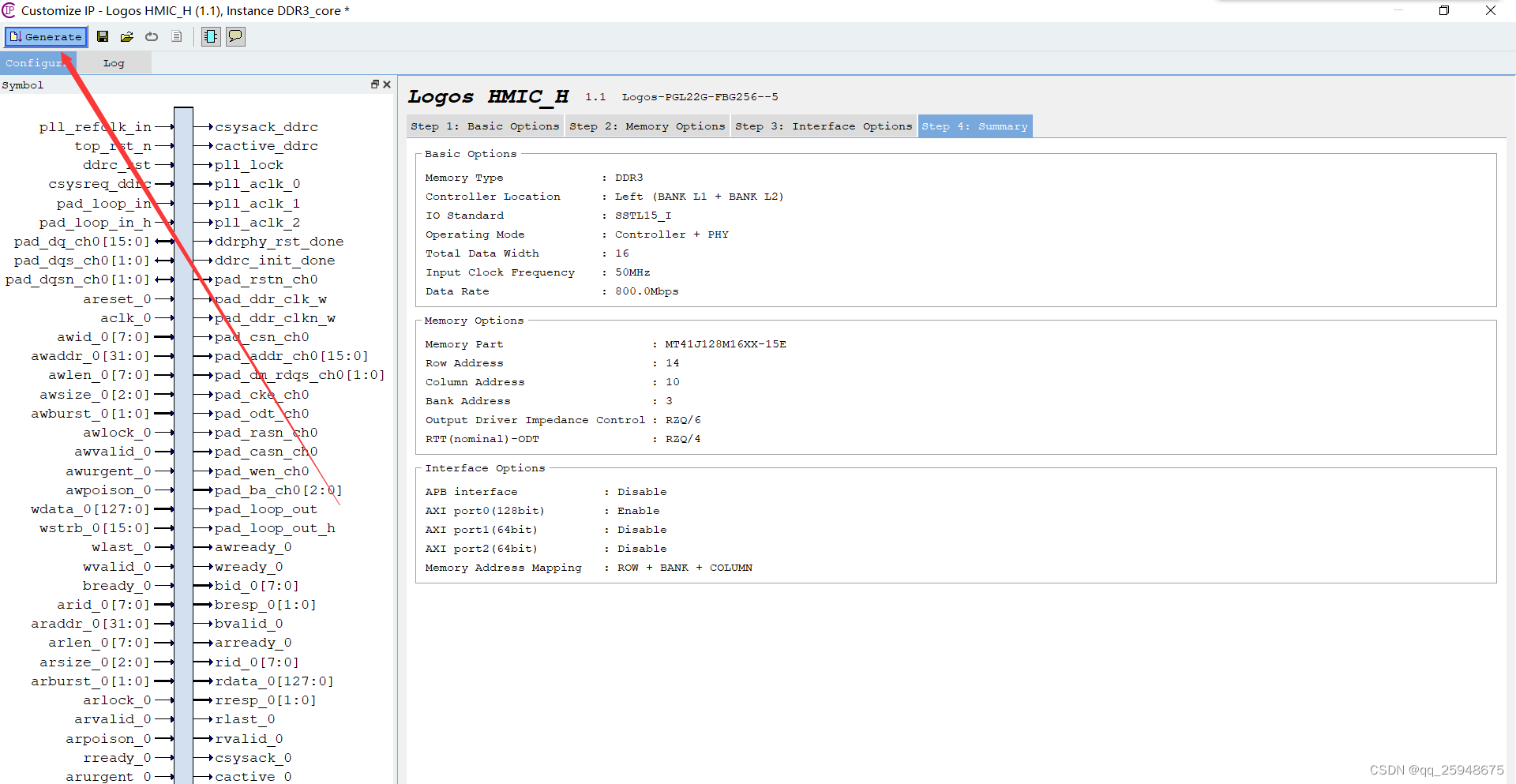The height and width of the screenshot is (784, 1516).
Task: Click the Bank Address value 3
Action: coord(669,401)
